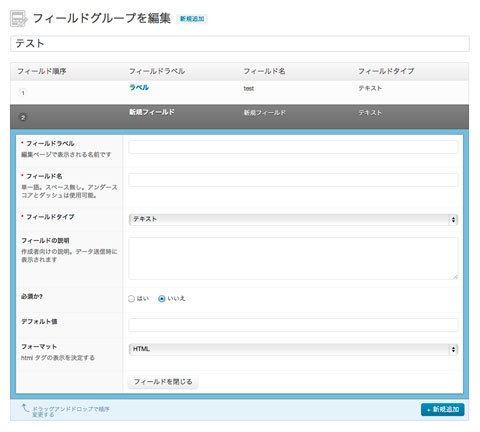Image resolution: width=480 pixels, height=432 pixels.
Task: Focus the デフォルト値 input field
Action: (x=293, y=325)
